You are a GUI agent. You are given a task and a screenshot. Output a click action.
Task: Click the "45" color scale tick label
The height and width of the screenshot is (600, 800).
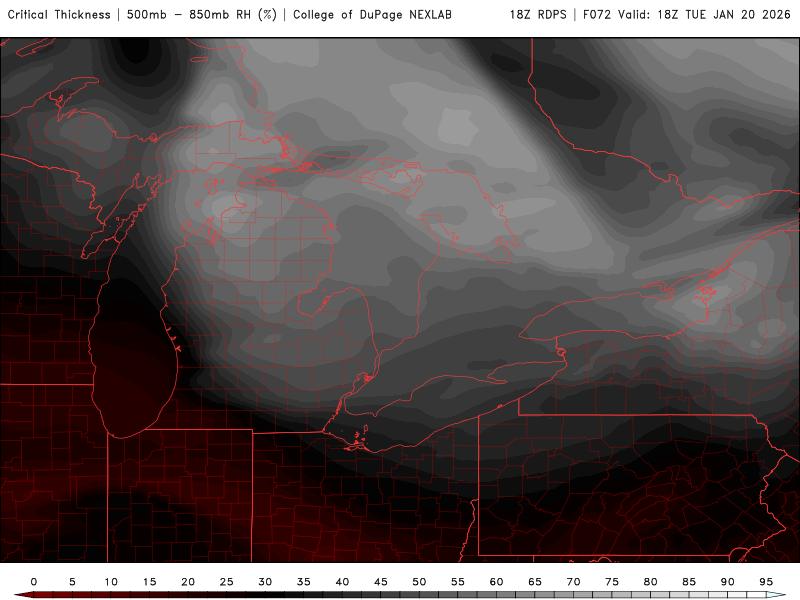coord(381,582)
